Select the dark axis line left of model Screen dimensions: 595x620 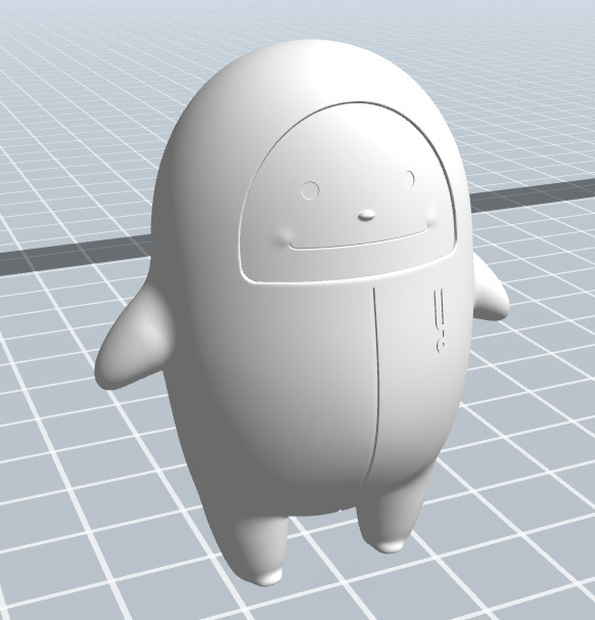[x=75, y=253]
